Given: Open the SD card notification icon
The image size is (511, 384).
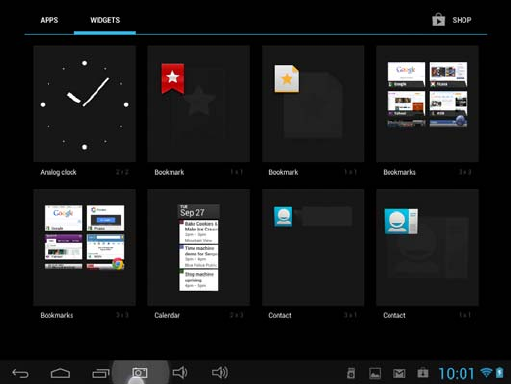Looking at the screenshot, I should (351, 373).
